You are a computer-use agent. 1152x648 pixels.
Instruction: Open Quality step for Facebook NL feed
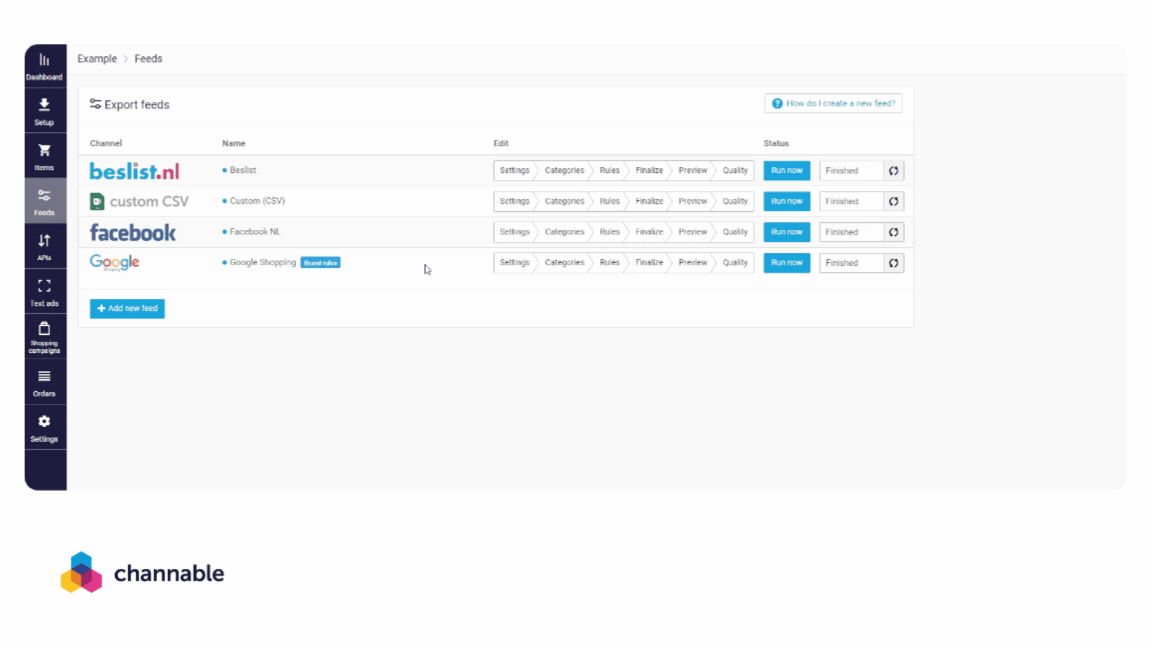735,232
